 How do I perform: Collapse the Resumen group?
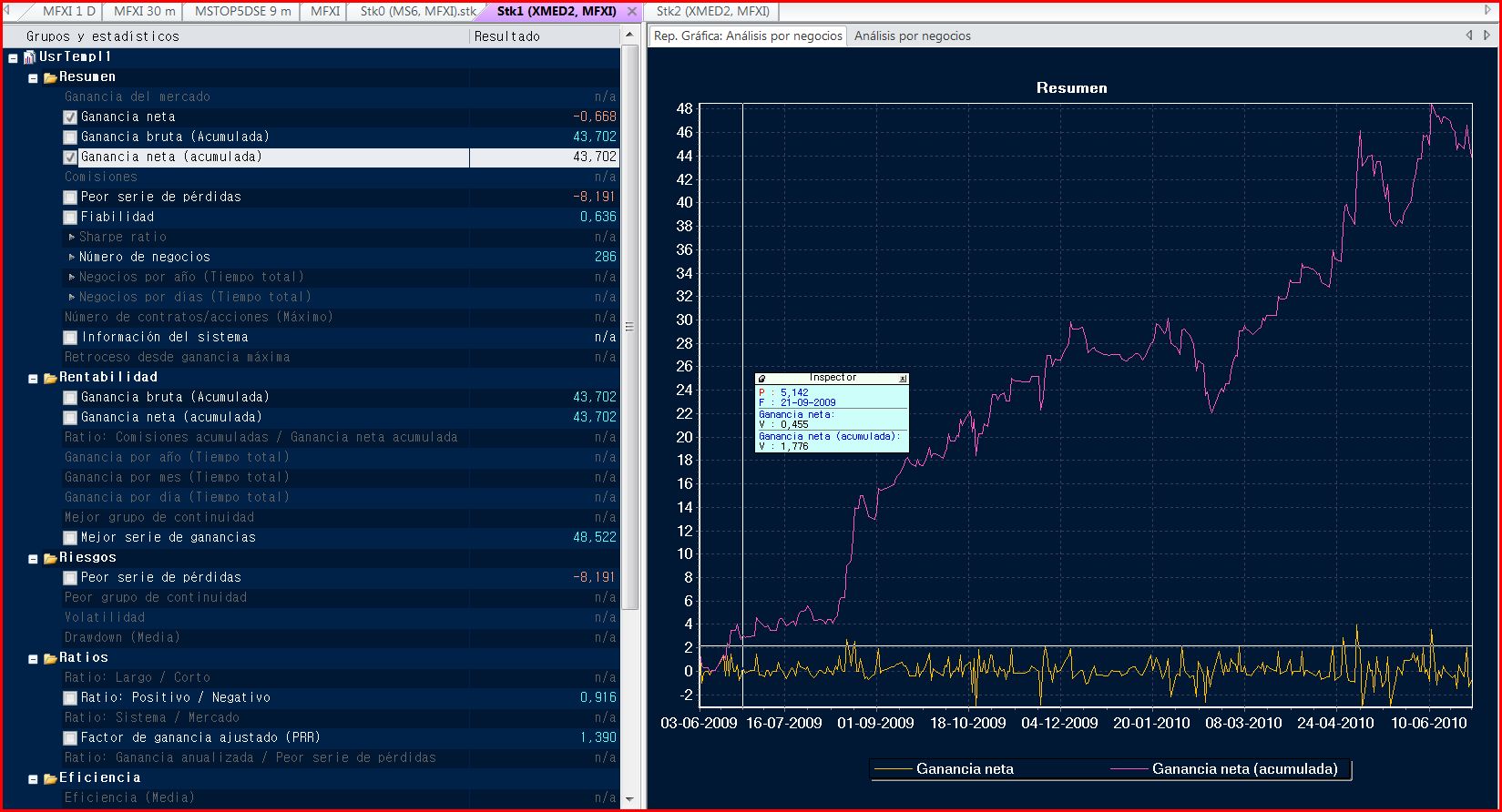pos(33,78)
